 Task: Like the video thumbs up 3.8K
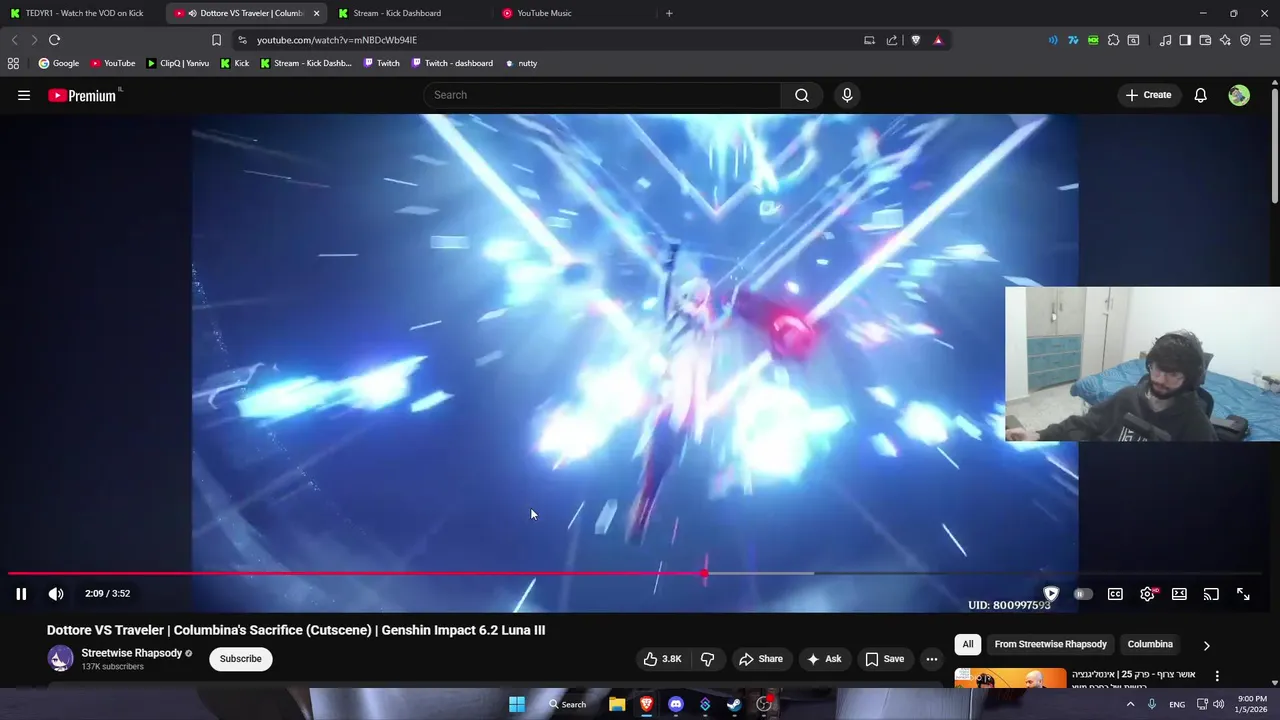(x=662, y=659)
